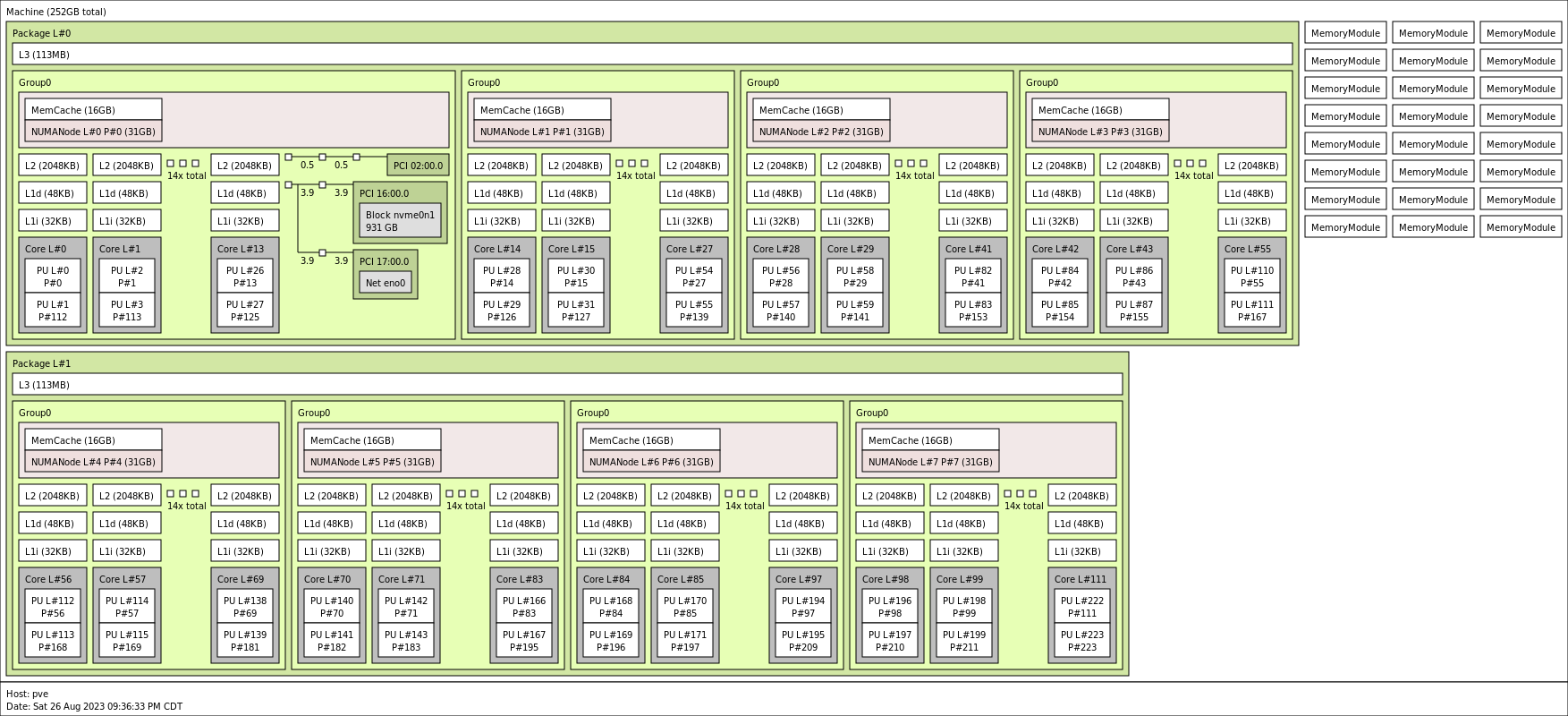The image size is (1568, 716).
Task: Click the "Core L#28" label
Action: (776, 250)
